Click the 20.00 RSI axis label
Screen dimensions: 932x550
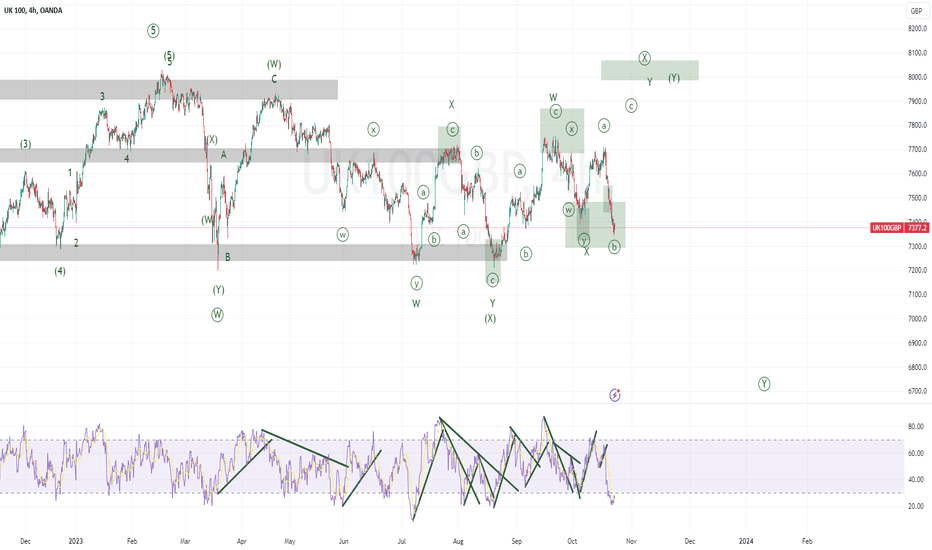(x=916, y=507)
